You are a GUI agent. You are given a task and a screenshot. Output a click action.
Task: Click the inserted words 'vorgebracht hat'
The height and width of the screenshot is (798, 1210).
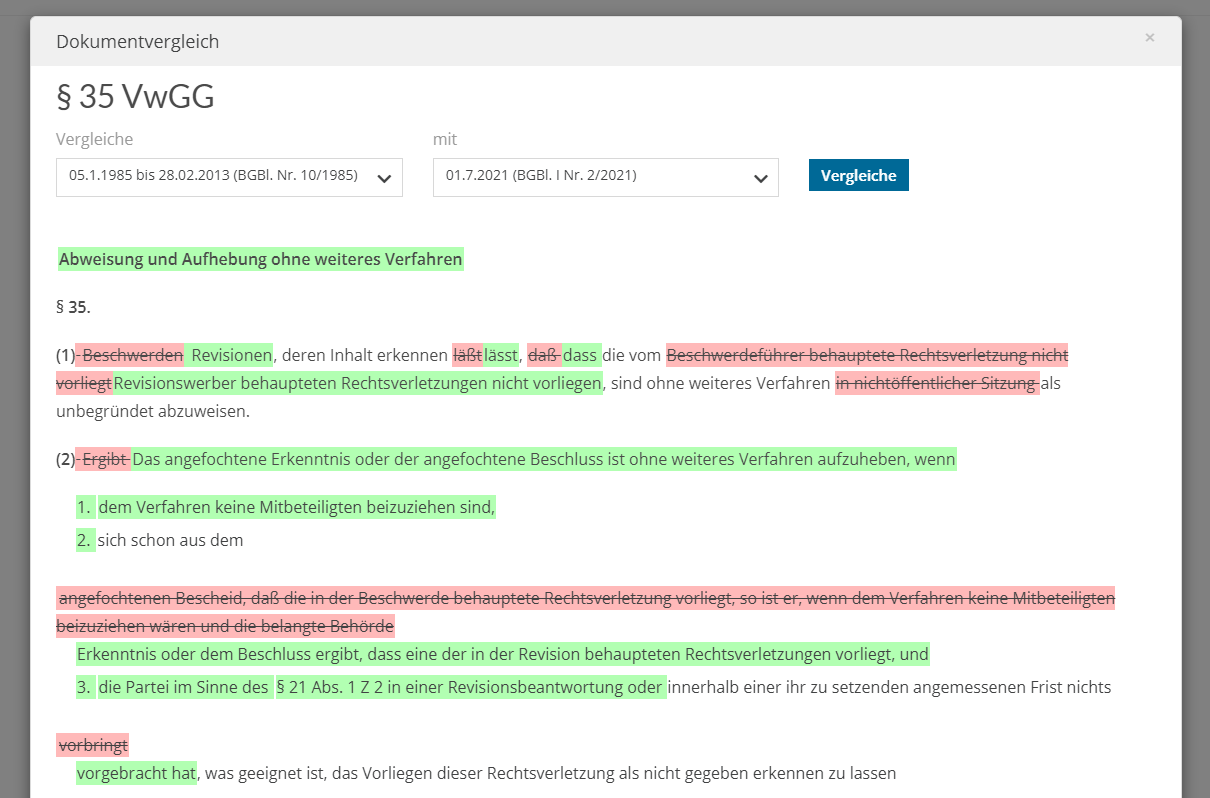click(x=136, y=774)
